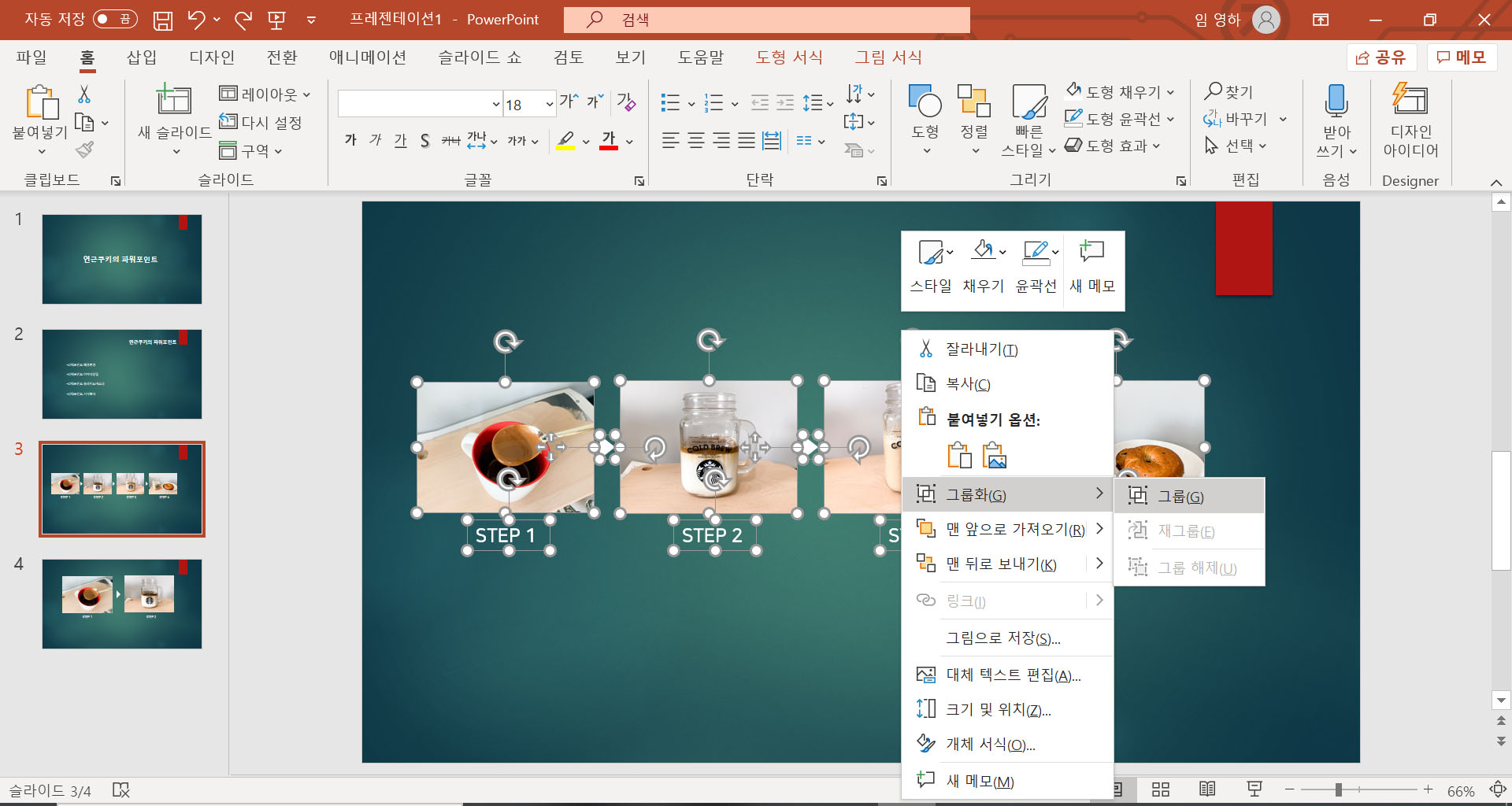
Task: Click the Dictate (받아쓰기) microphone icon
Action: tap(1336, 102)
